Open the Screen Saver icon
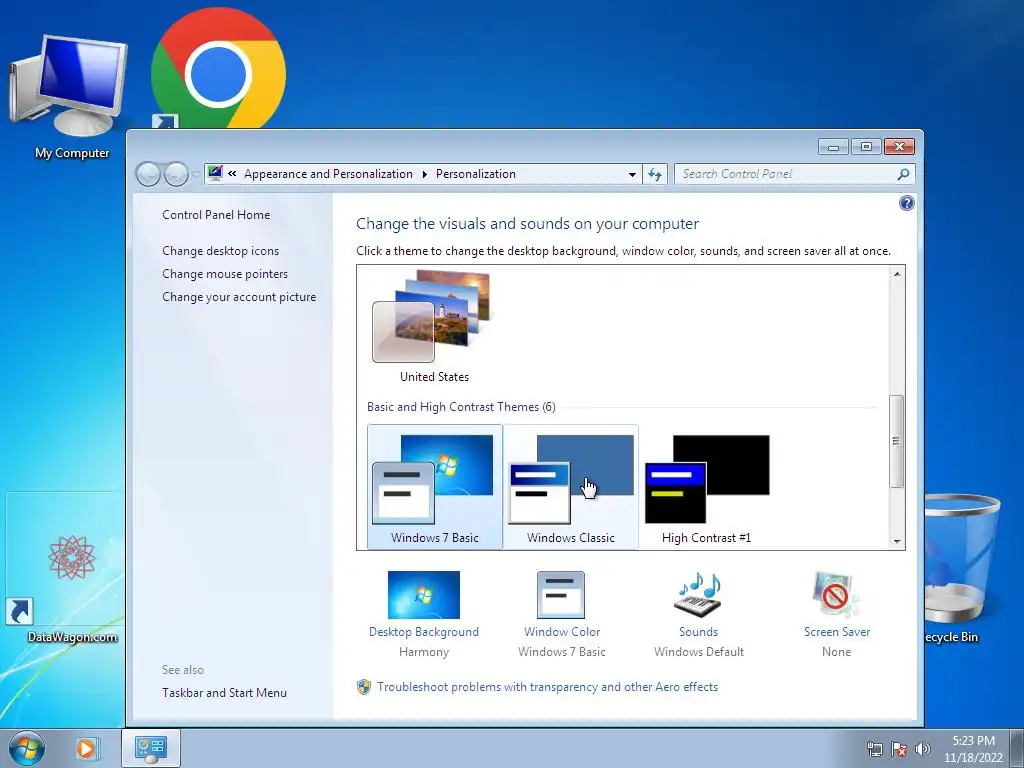 837,595
